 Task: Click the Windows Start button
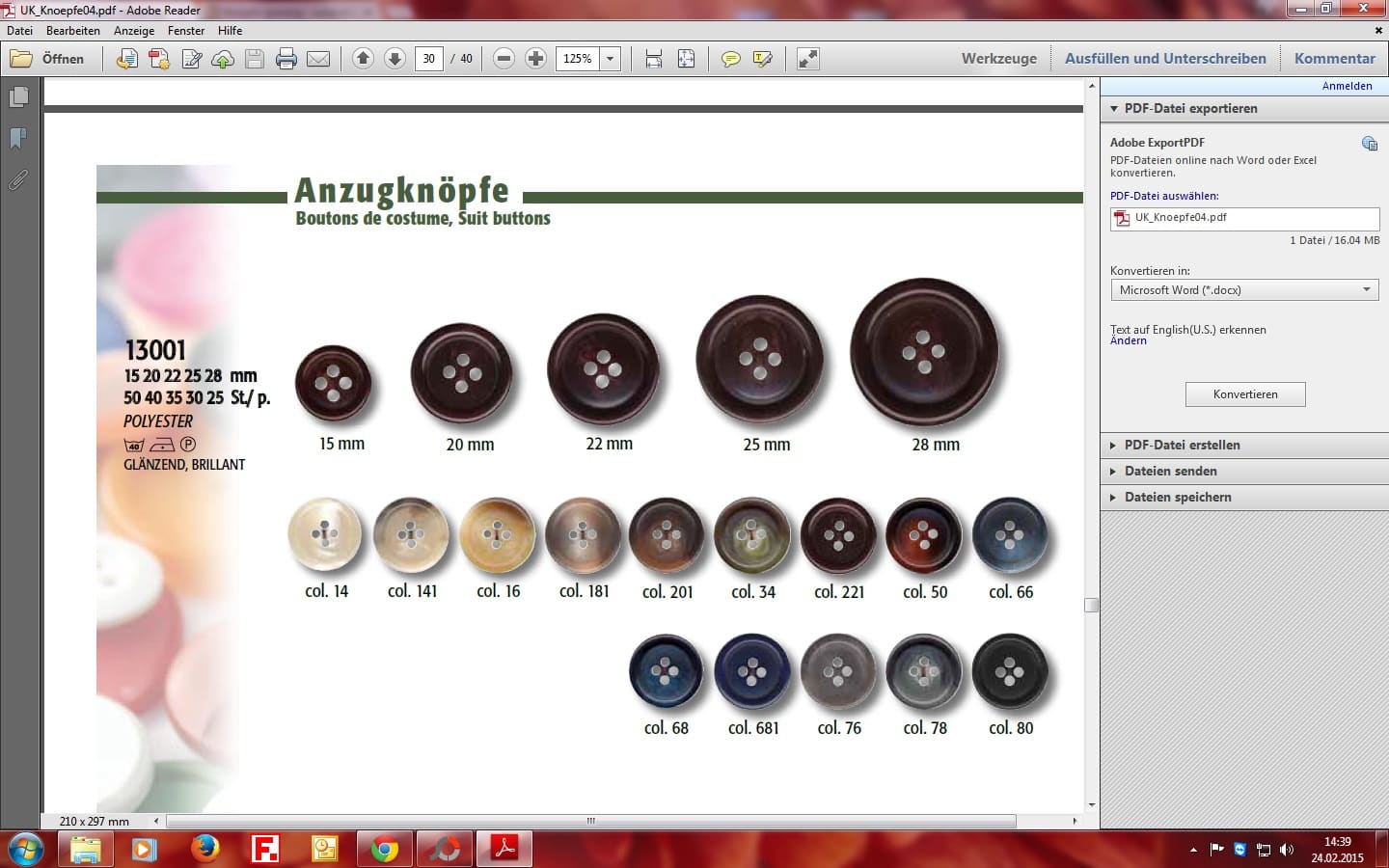click(x=26, y=850)
